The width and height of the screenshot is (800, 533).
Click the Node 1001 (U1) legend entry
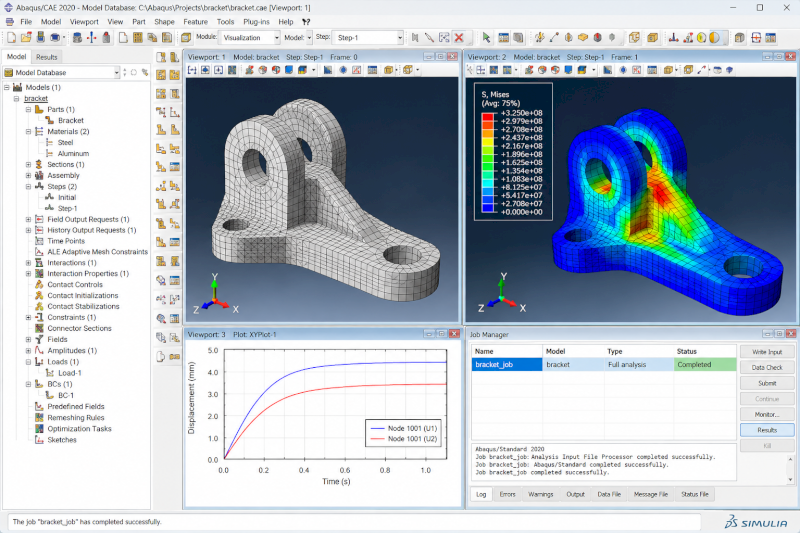[404, 428]
